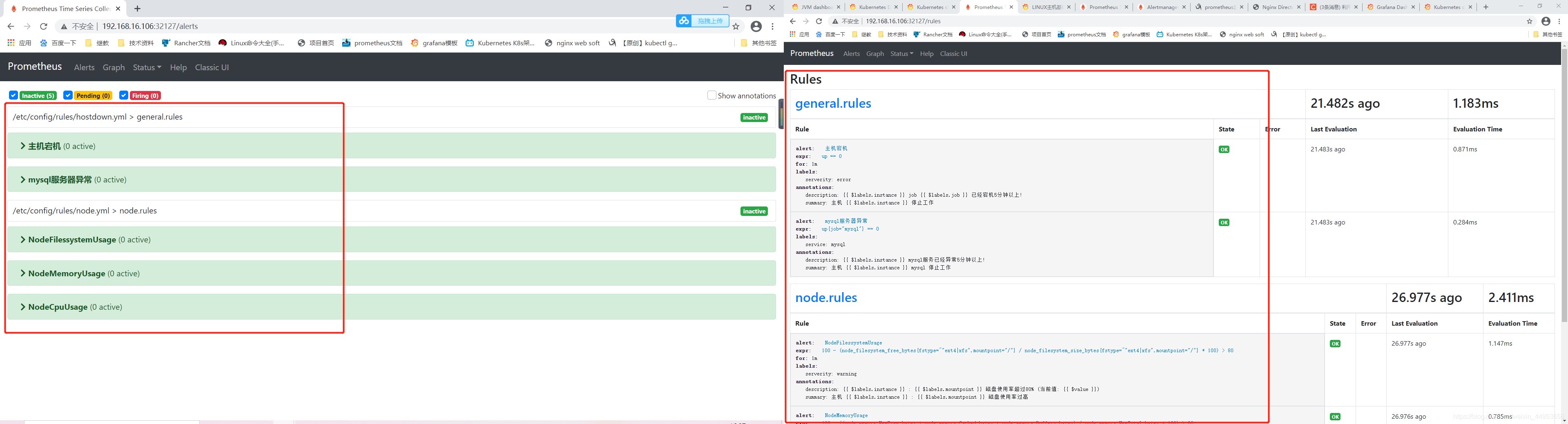
Task: Open Rancher文档 bookmark in alerts window
Action: pos(186,43)
